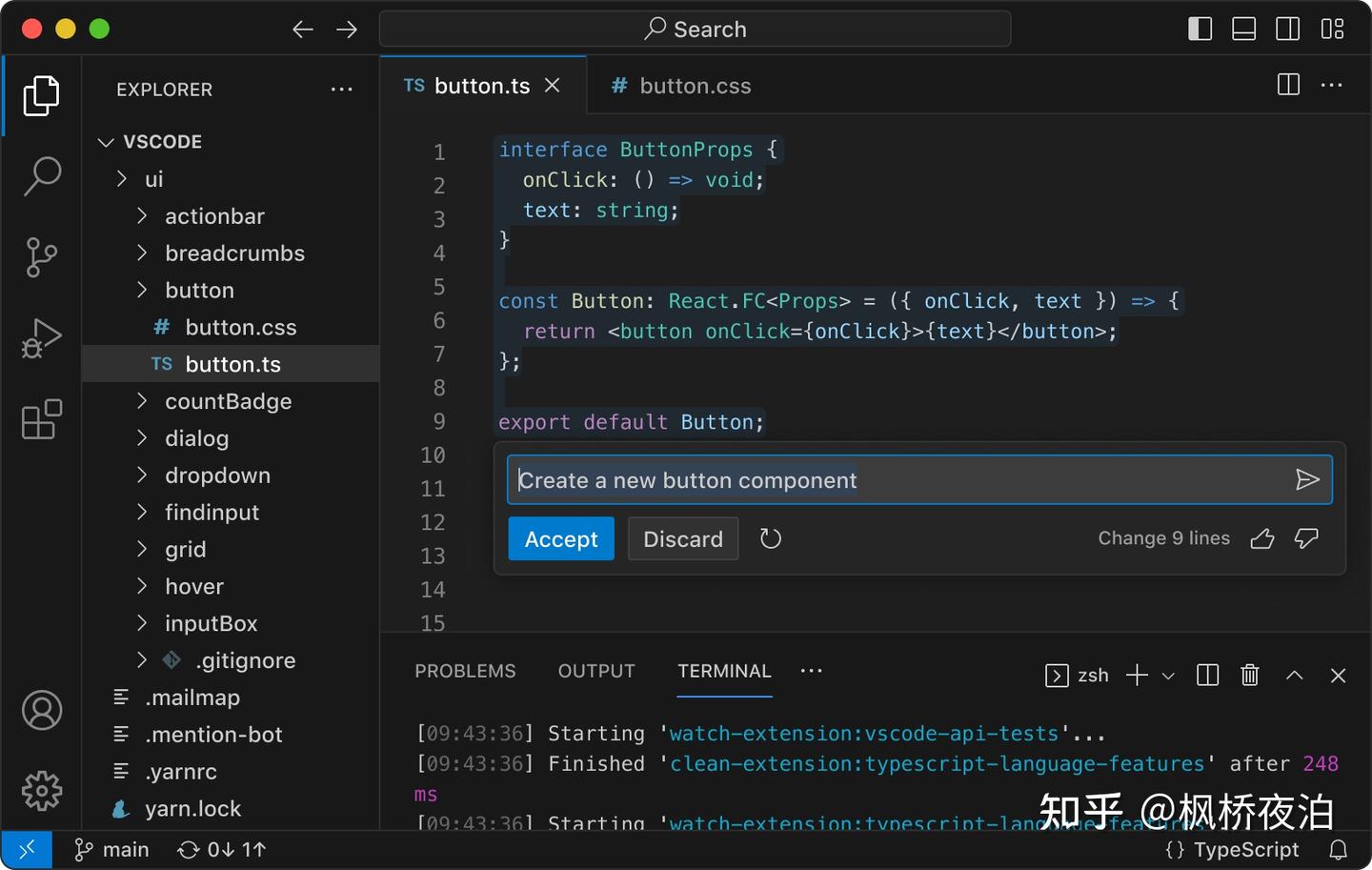Screen dimensions: 1372x870
Task: Open the .mailmap file
Action: click(231, 698)
